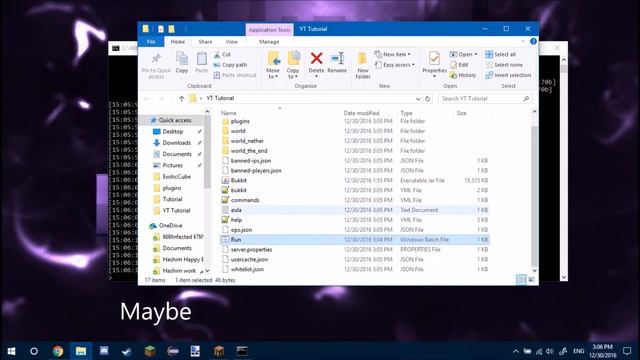Sort by the Name column header

[229, 113]
